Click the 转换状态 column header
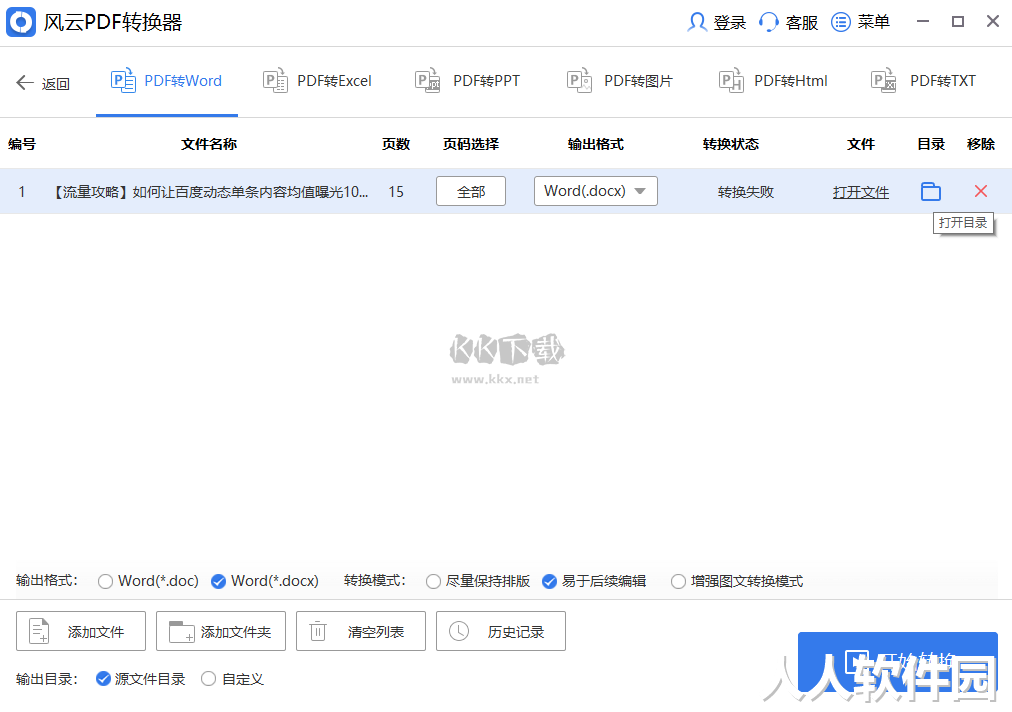 (x=731, y=144)
